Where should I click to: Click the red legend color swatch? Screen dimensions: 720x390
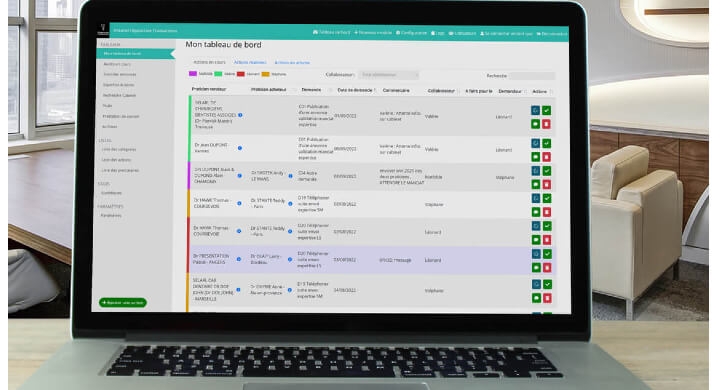pyautogui.click(x=241, y=74)
